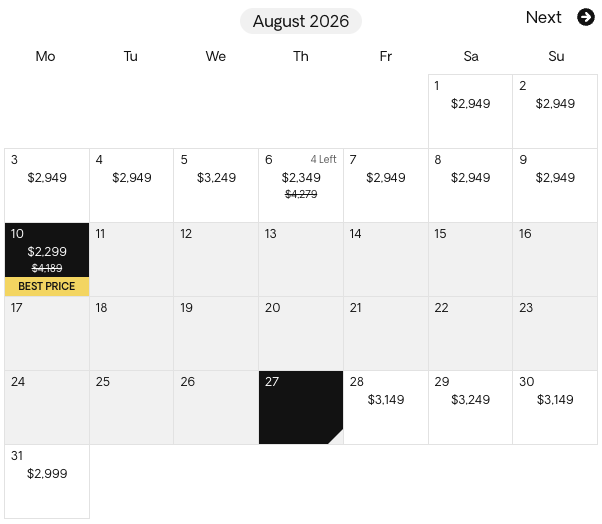Select Saturday August 8 date
This screenshot has width=602, height=524.
470,185
